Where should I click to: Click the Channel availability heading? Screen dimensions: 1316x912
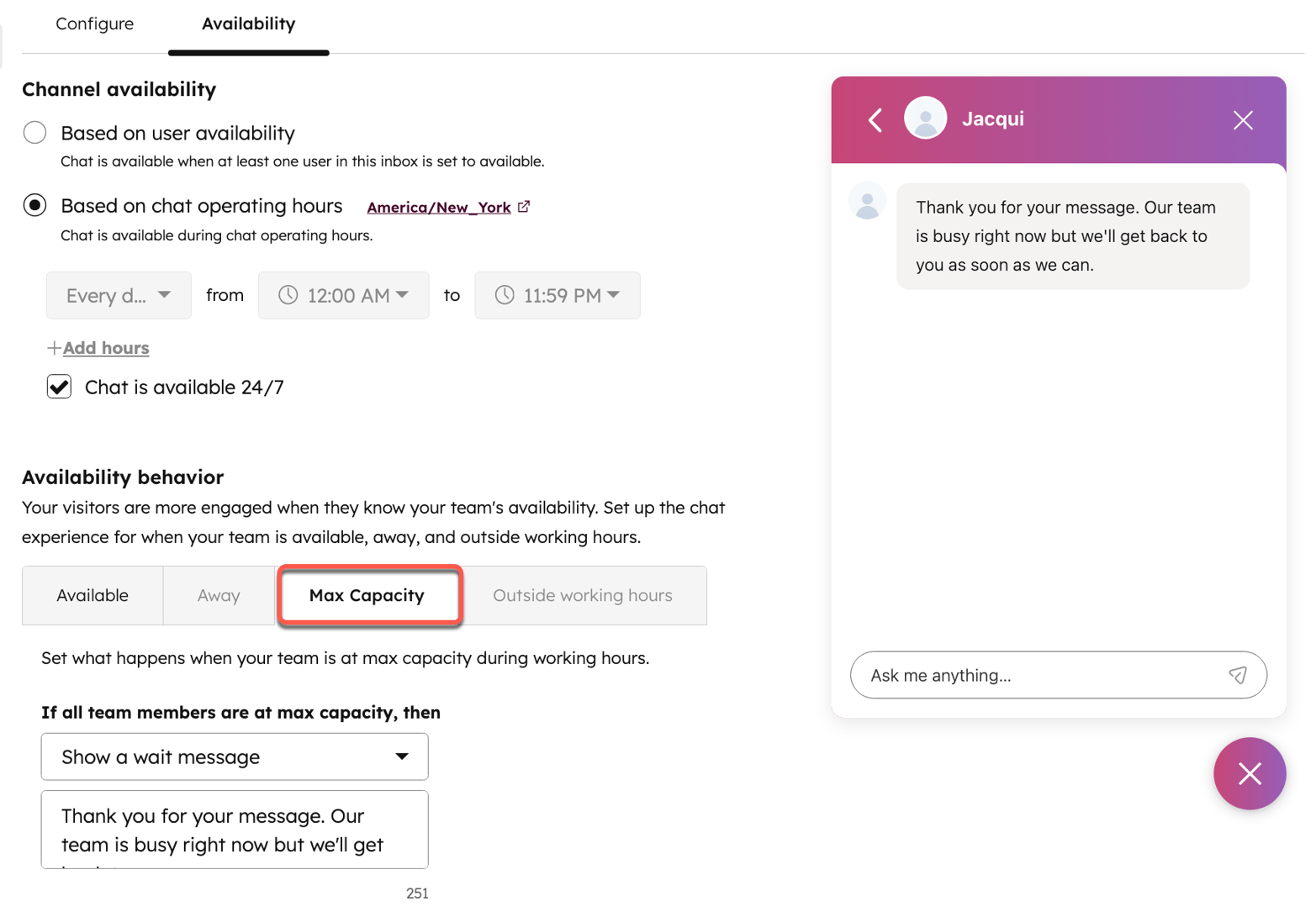click(119, 89)
